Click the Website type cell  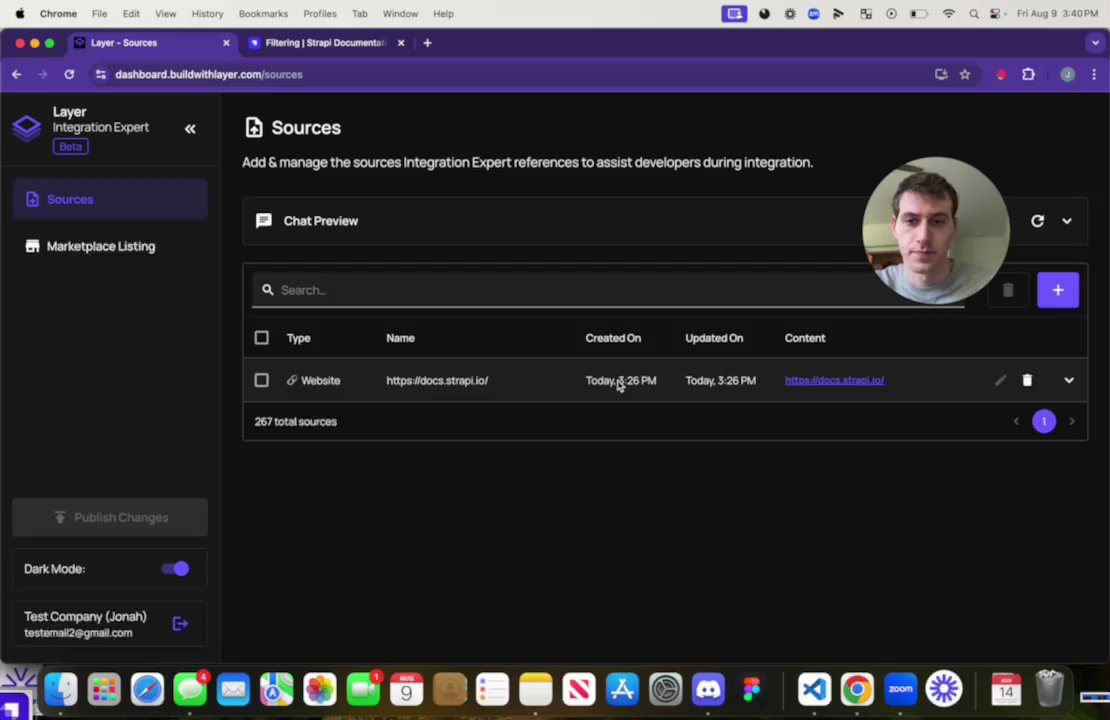(314, 380)
